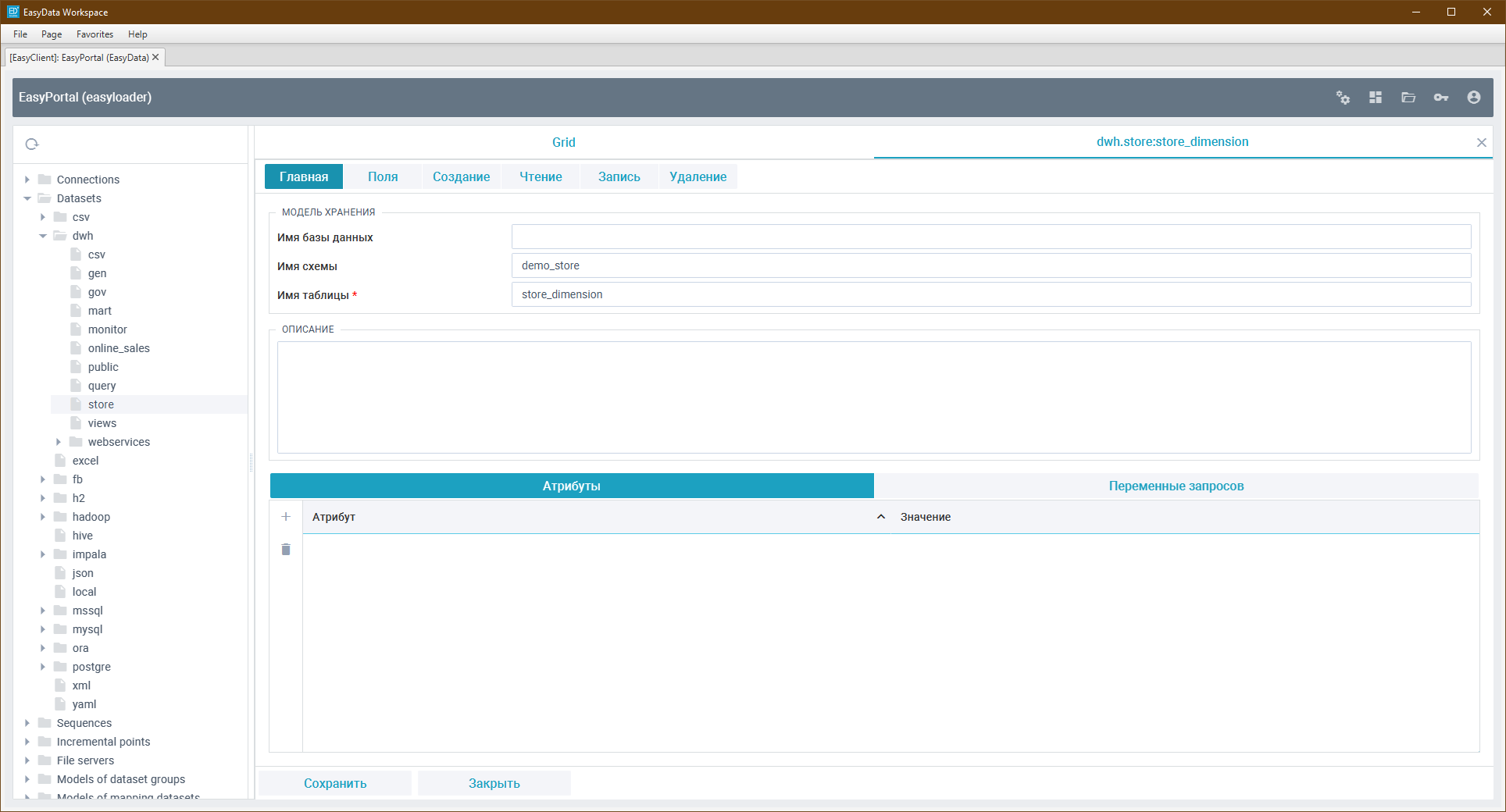The width and height of the screenshot is (1506, 812).
Task: Select the yaml item in tree
Action: pyautogui.click(x=84, y=704)
